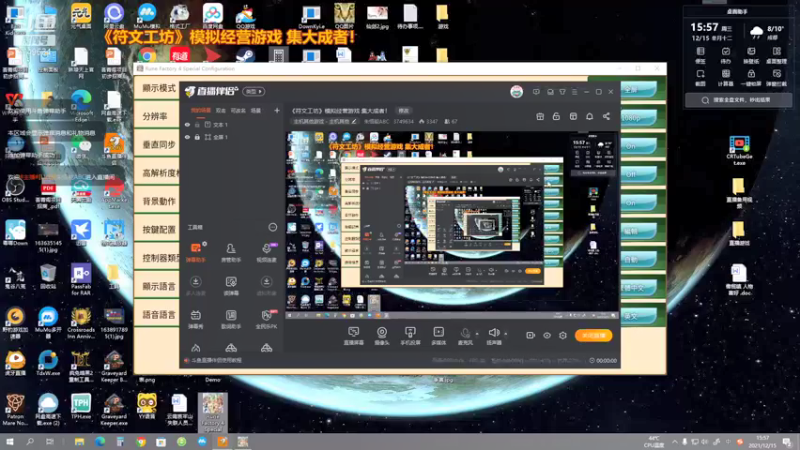This screenshot has height=450, width=800.
Task: Click the record video icon beside preview eye
Action: [x=531, y=335]
